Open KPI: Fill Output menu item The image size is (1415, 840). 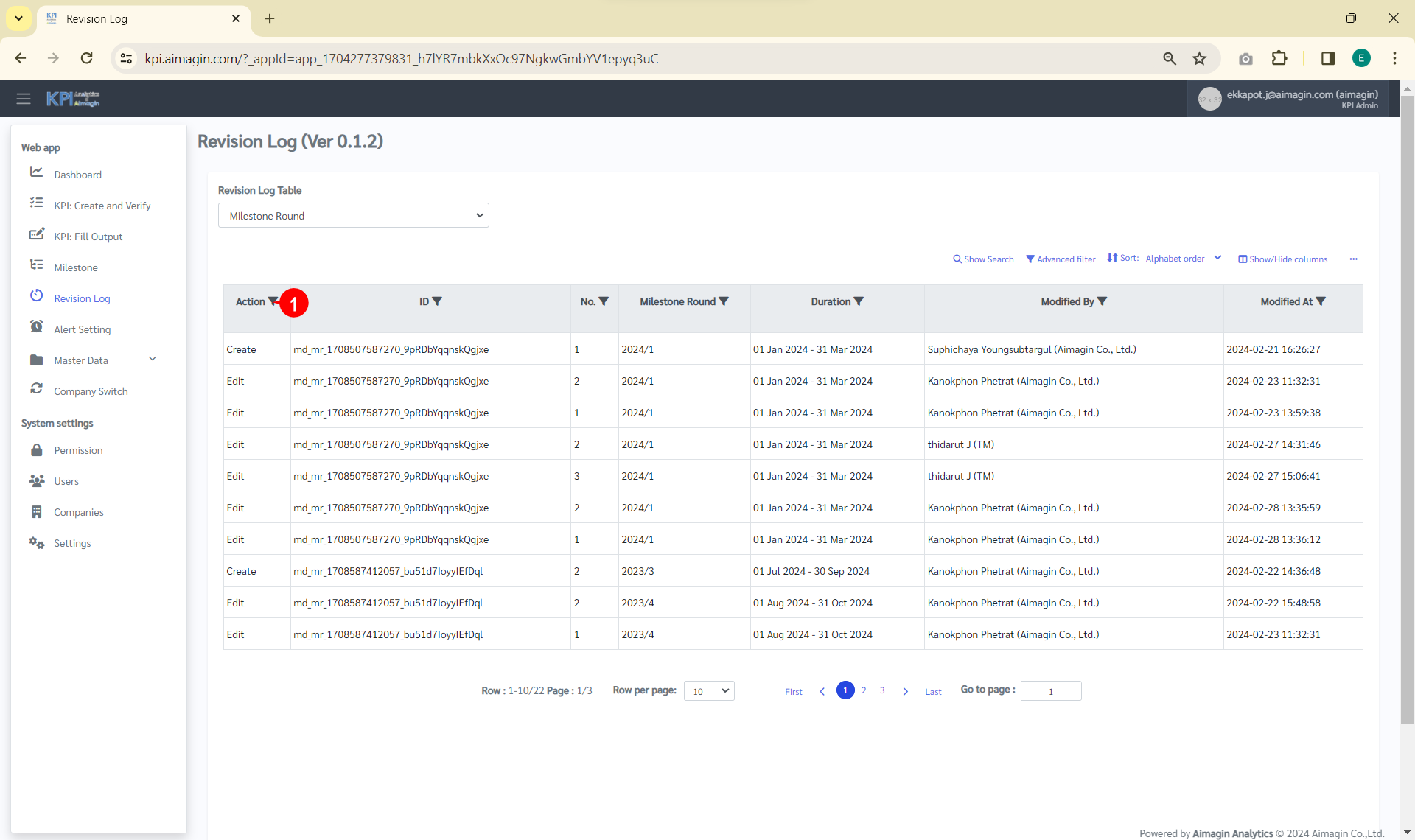coord(88,237)
